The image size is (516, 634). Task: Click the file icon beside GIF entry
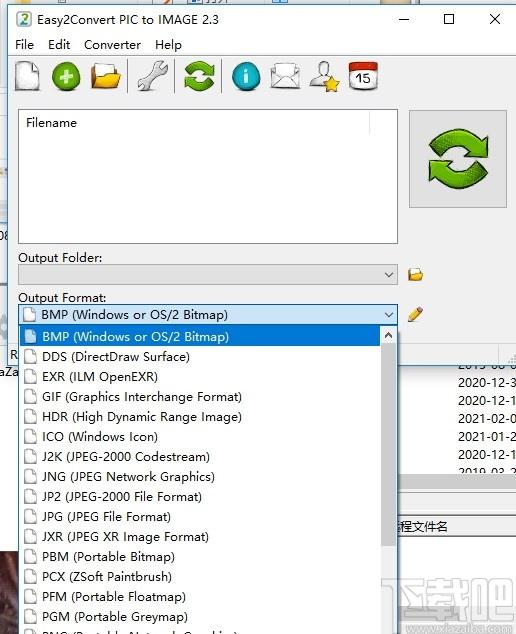pyautogui.click(x=30, y=397)
